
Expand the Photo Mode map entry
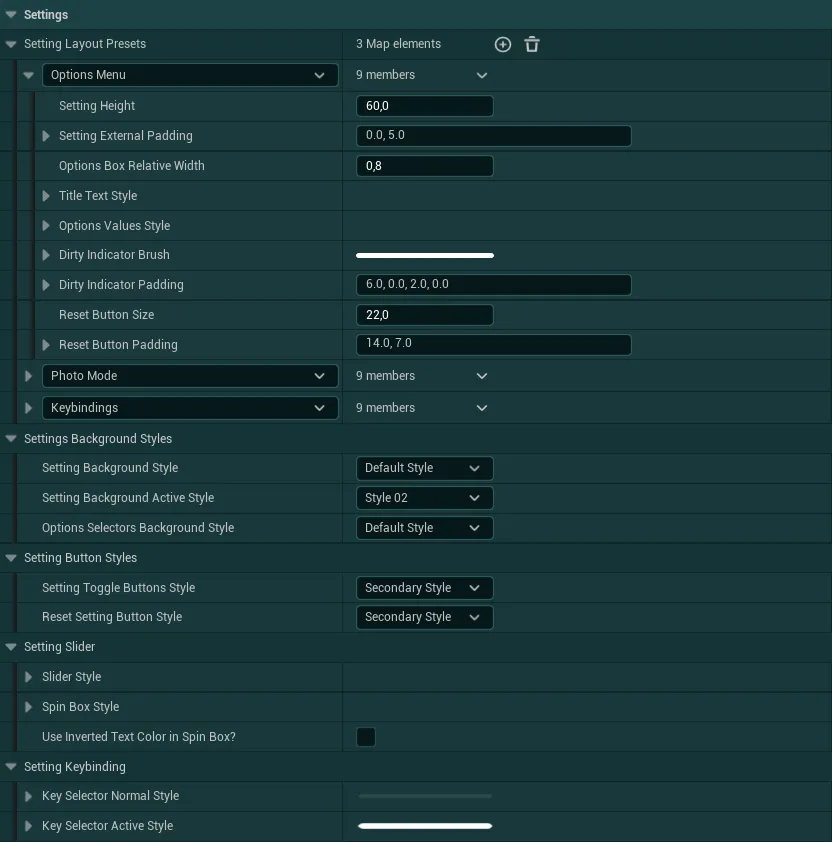coord(28,376)
